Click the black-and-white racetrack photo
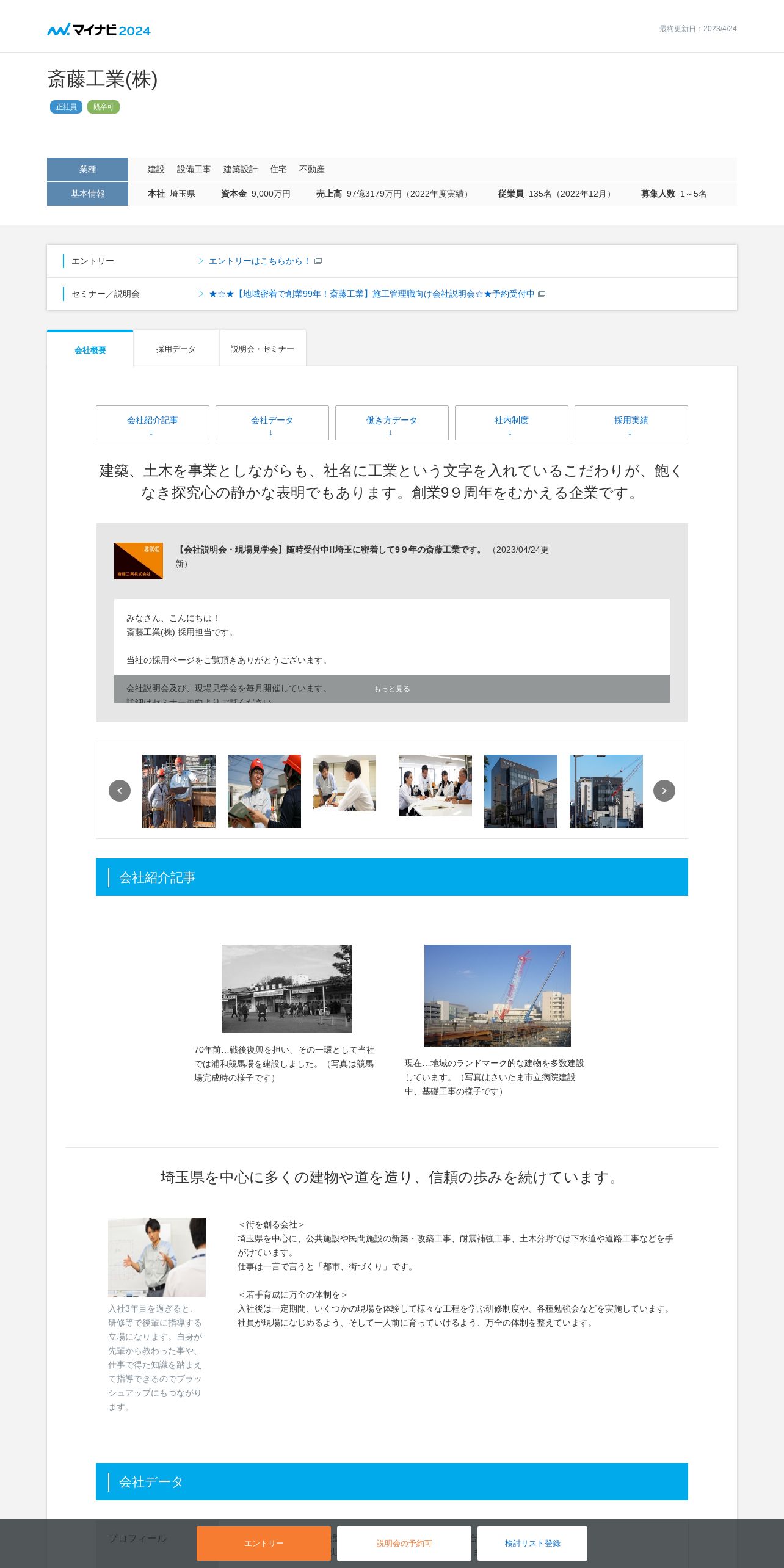 point(287,989)
